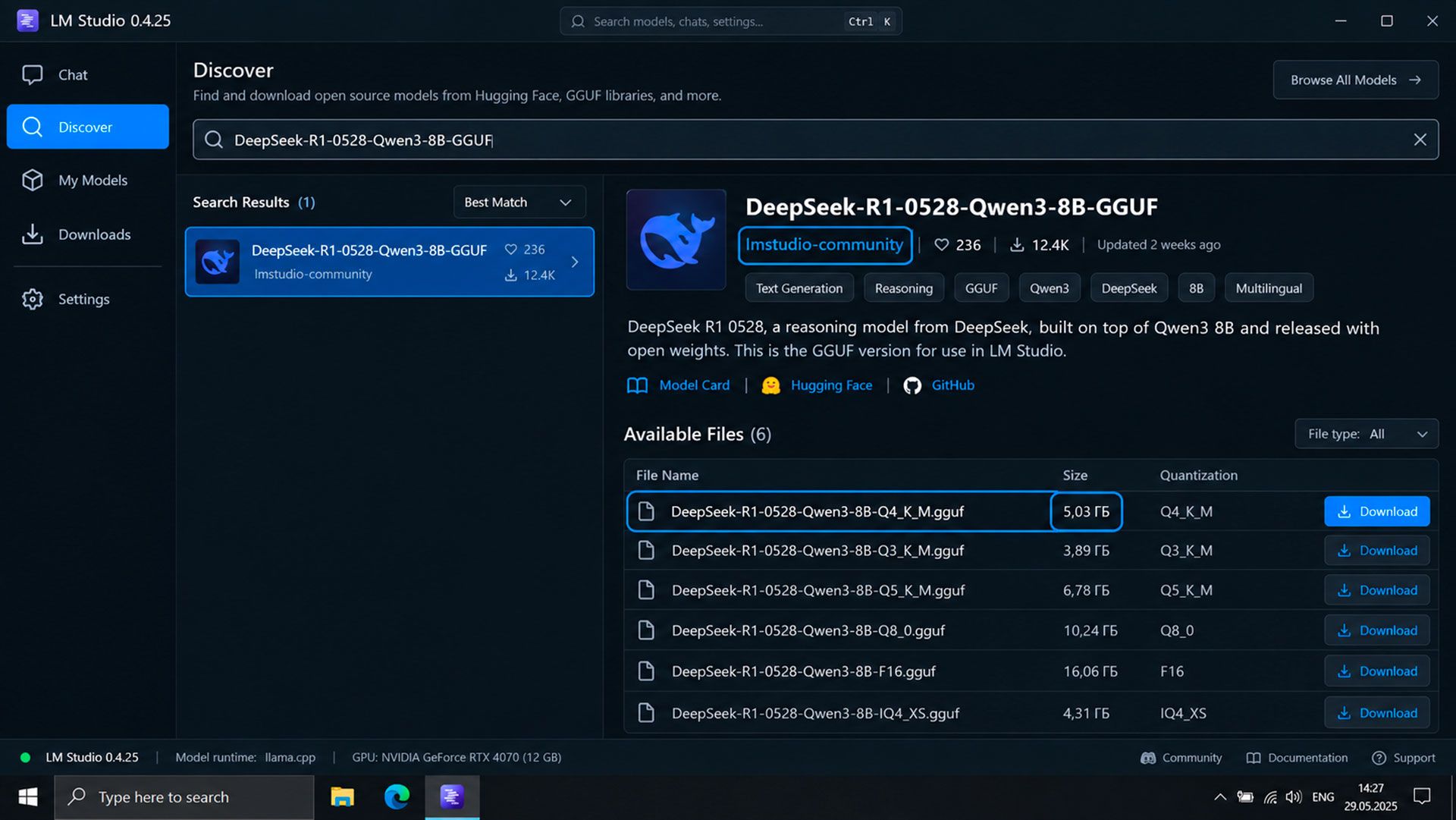Open My Models in sidebar
The height and width of the screenshot is (820, 1456).
[87, 180]
